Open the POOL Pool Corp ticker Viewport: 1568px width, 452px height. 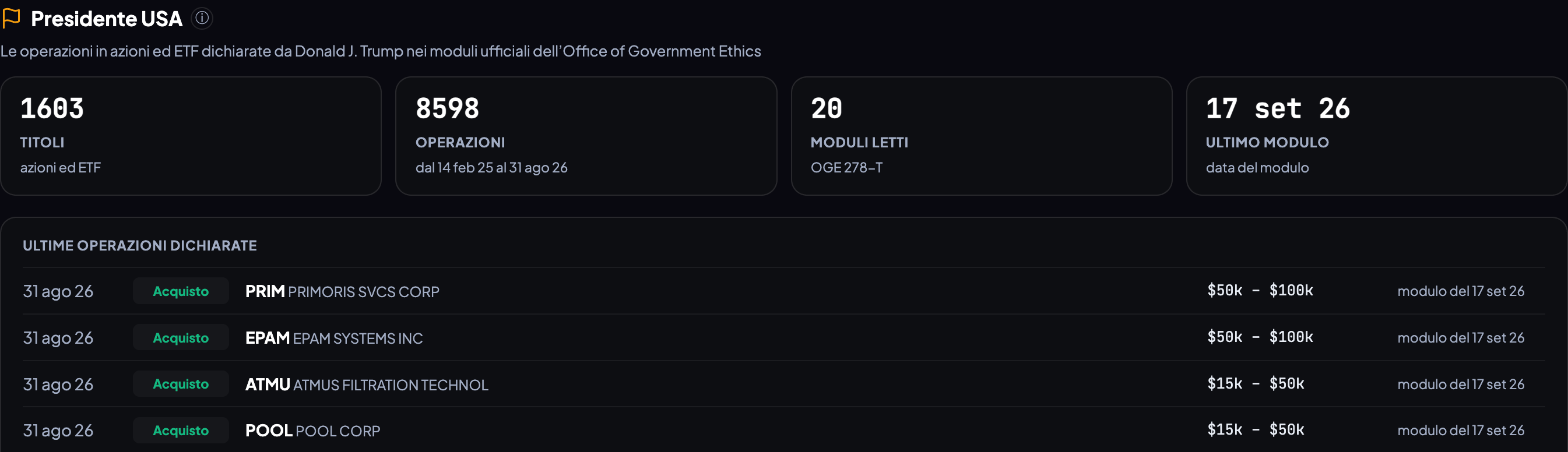(268, 430)
